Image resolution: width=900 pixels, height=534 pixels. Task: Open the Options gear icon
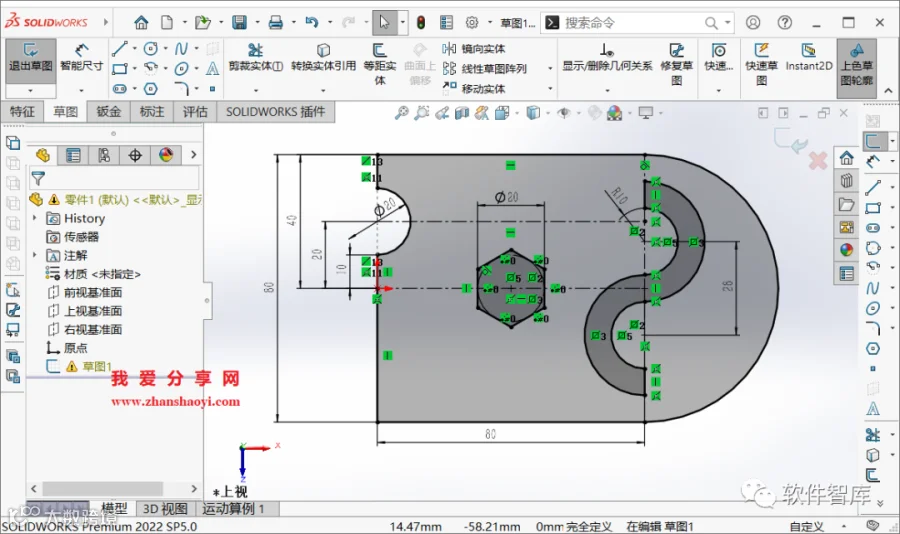click(x=472, y=22)
